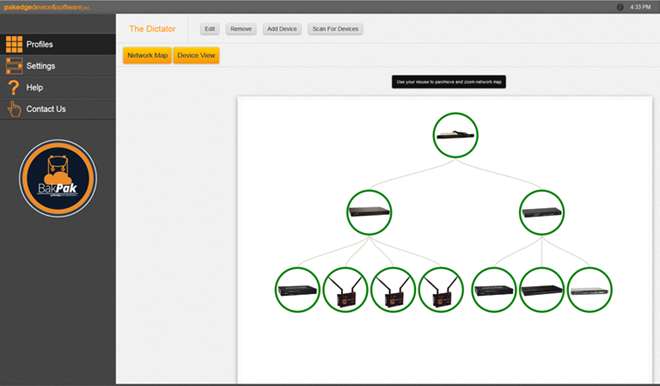Select the left second-level switch node
Viewport: 660px width, 386px height.
[369, 212]
